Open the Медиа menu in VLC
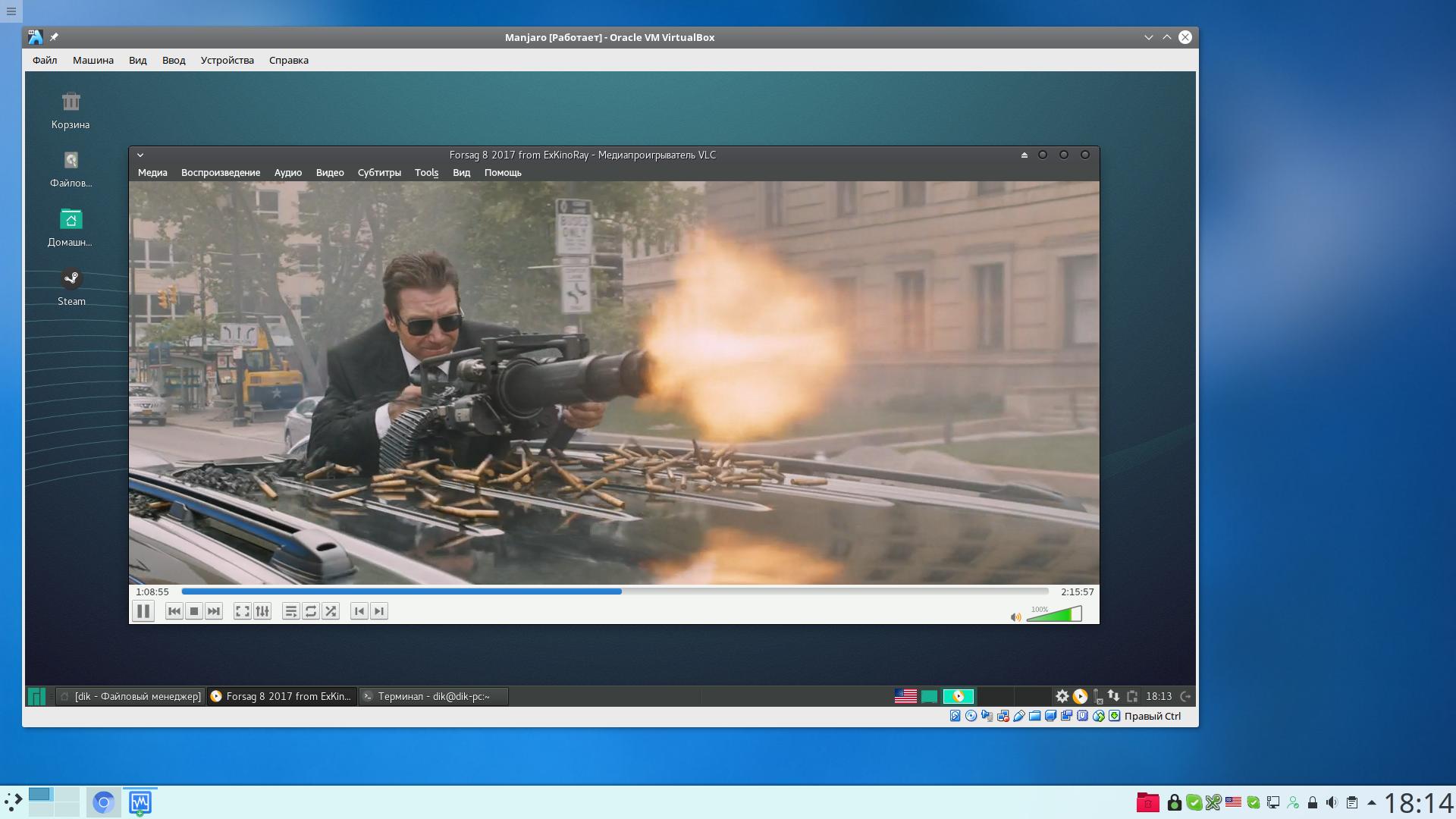Screen dimensions: 1456x819 point(152,173)
